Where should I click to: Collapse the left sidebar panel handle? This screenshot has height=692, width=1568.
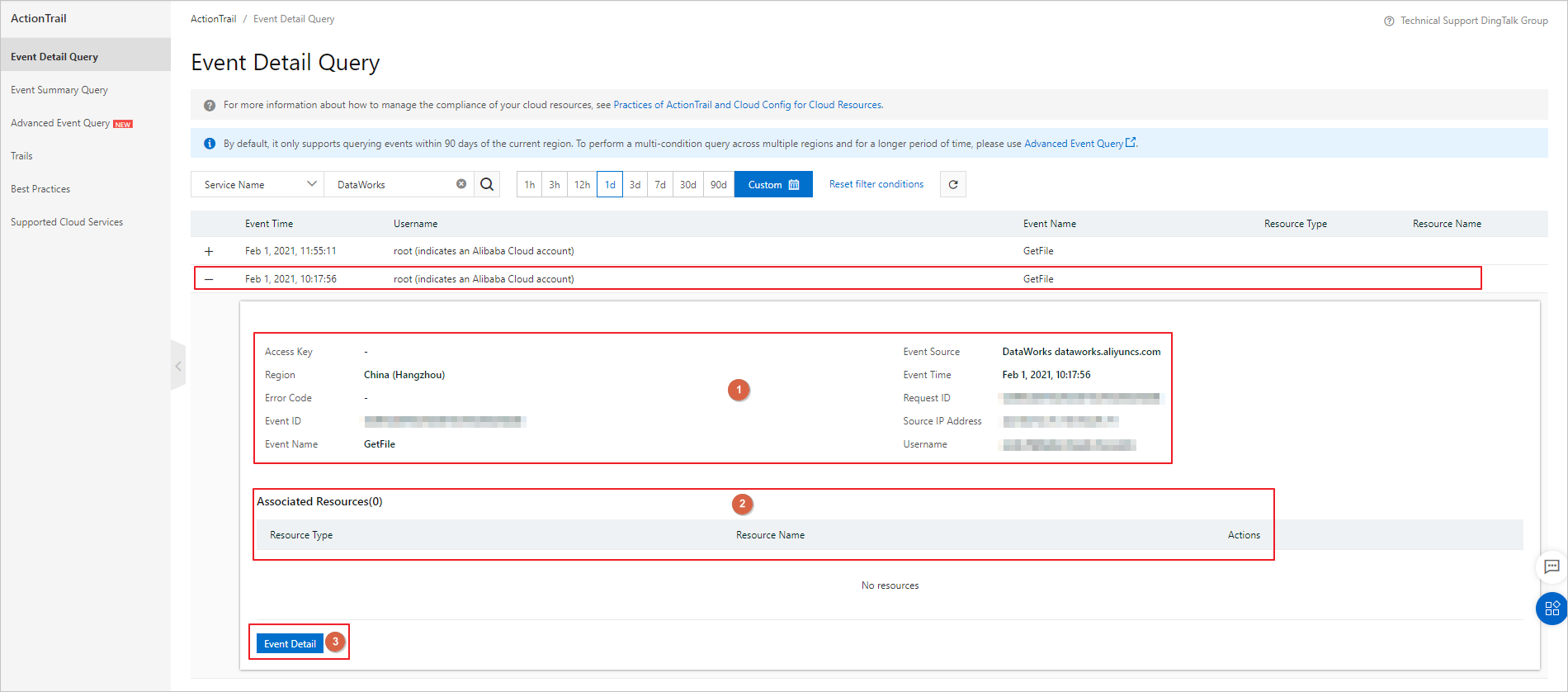[x=177, y=365]
